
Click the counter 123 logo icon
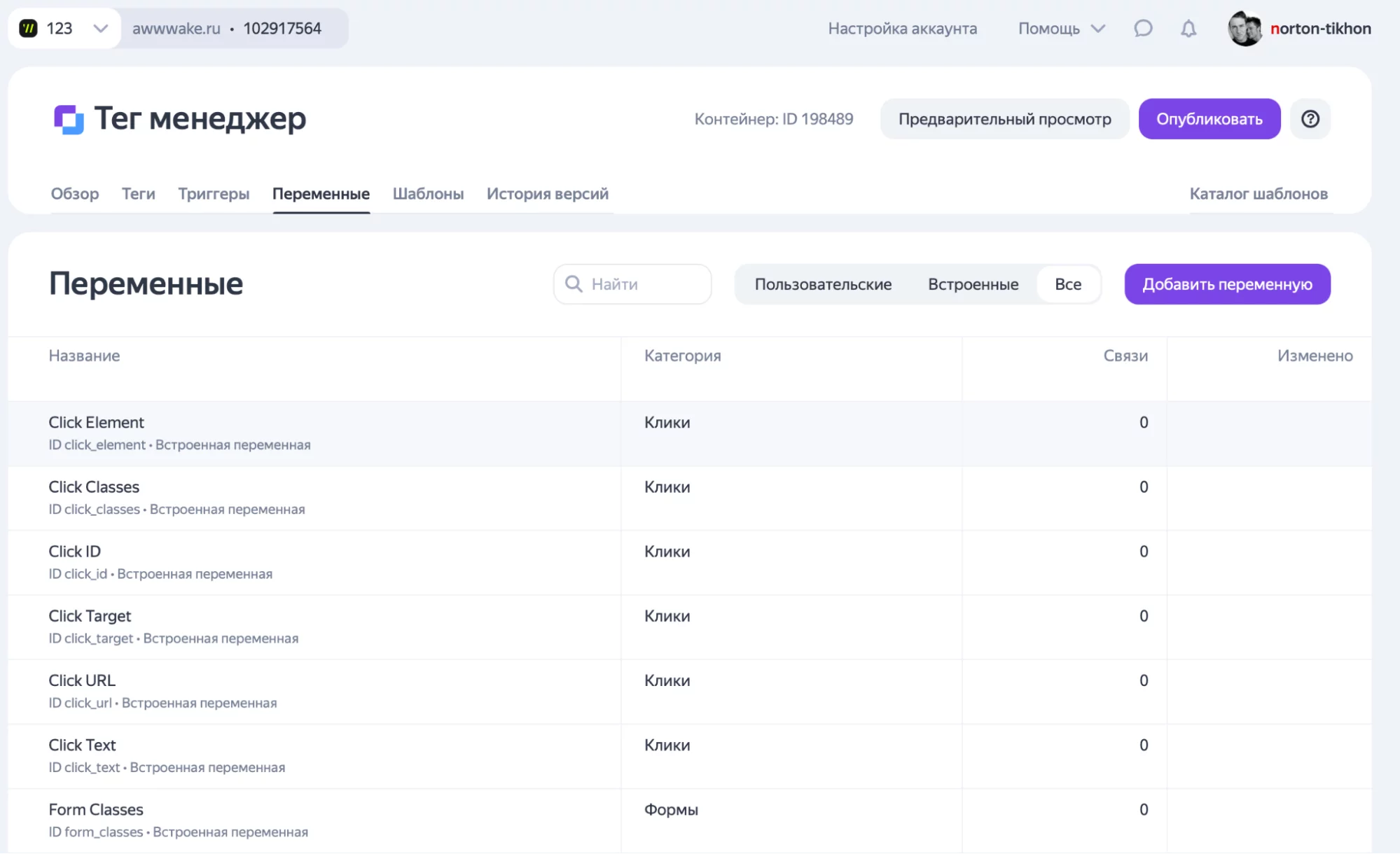coord(28,29)
